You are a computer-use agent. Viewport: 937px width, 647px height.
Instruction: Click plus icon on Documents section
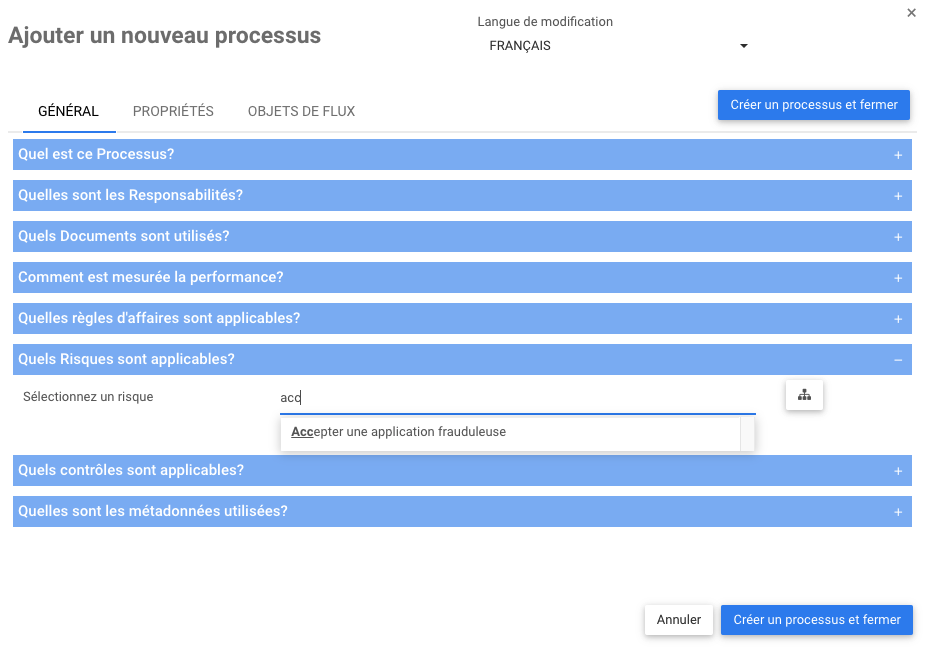click(x=898, y=237)
